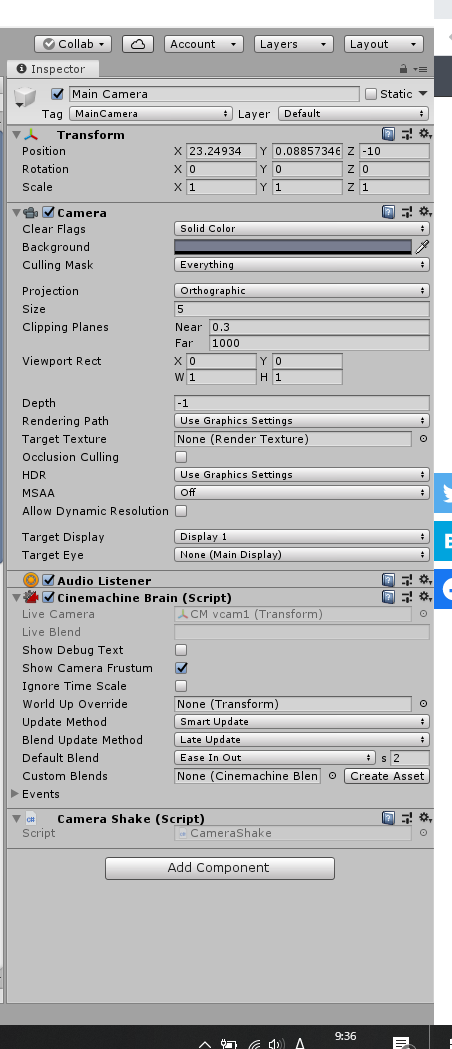452x1049 pixels.
Task: Open Cinemachine Brain preset slider icon
Action: pos(407,597)
